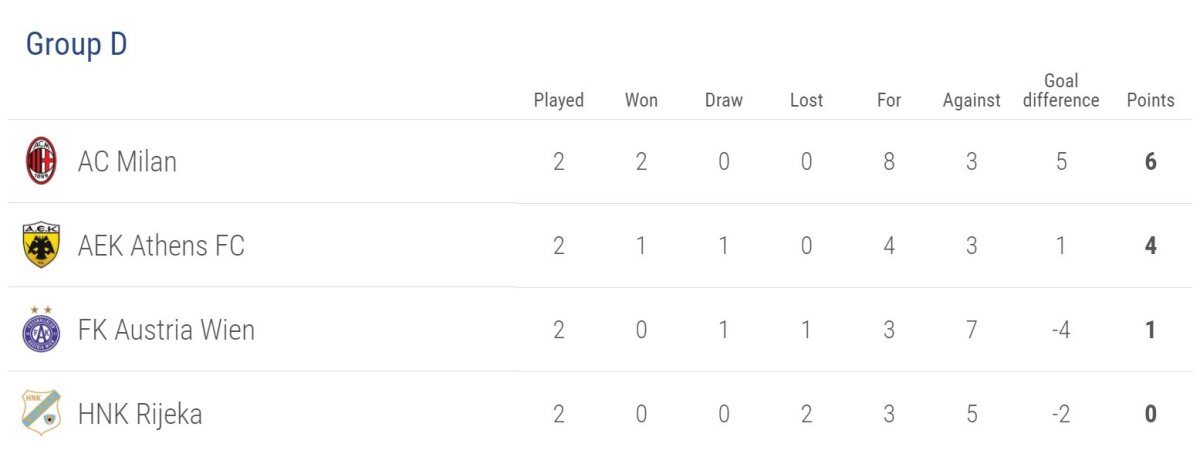Click AEK Athens FC's points value 4

click(x=1151, y=246)
